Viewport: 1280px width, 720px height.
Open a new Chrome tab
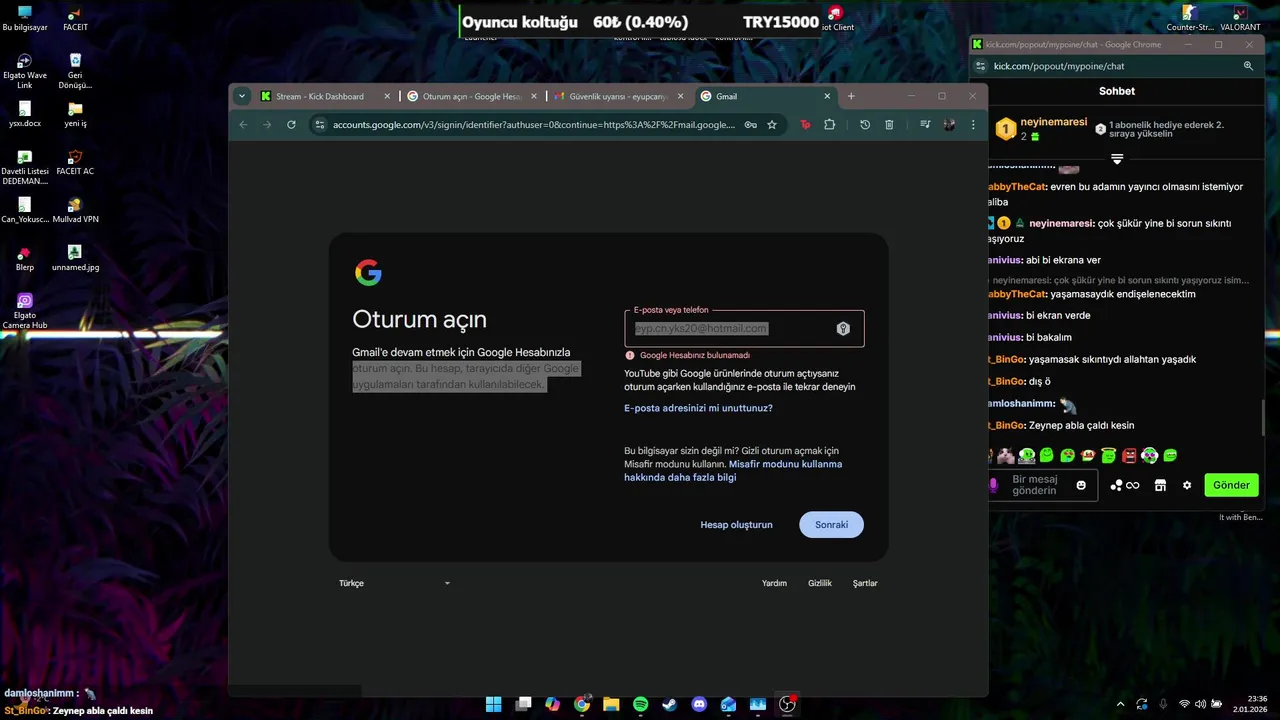pyautogui.click(x=851, y=96)
